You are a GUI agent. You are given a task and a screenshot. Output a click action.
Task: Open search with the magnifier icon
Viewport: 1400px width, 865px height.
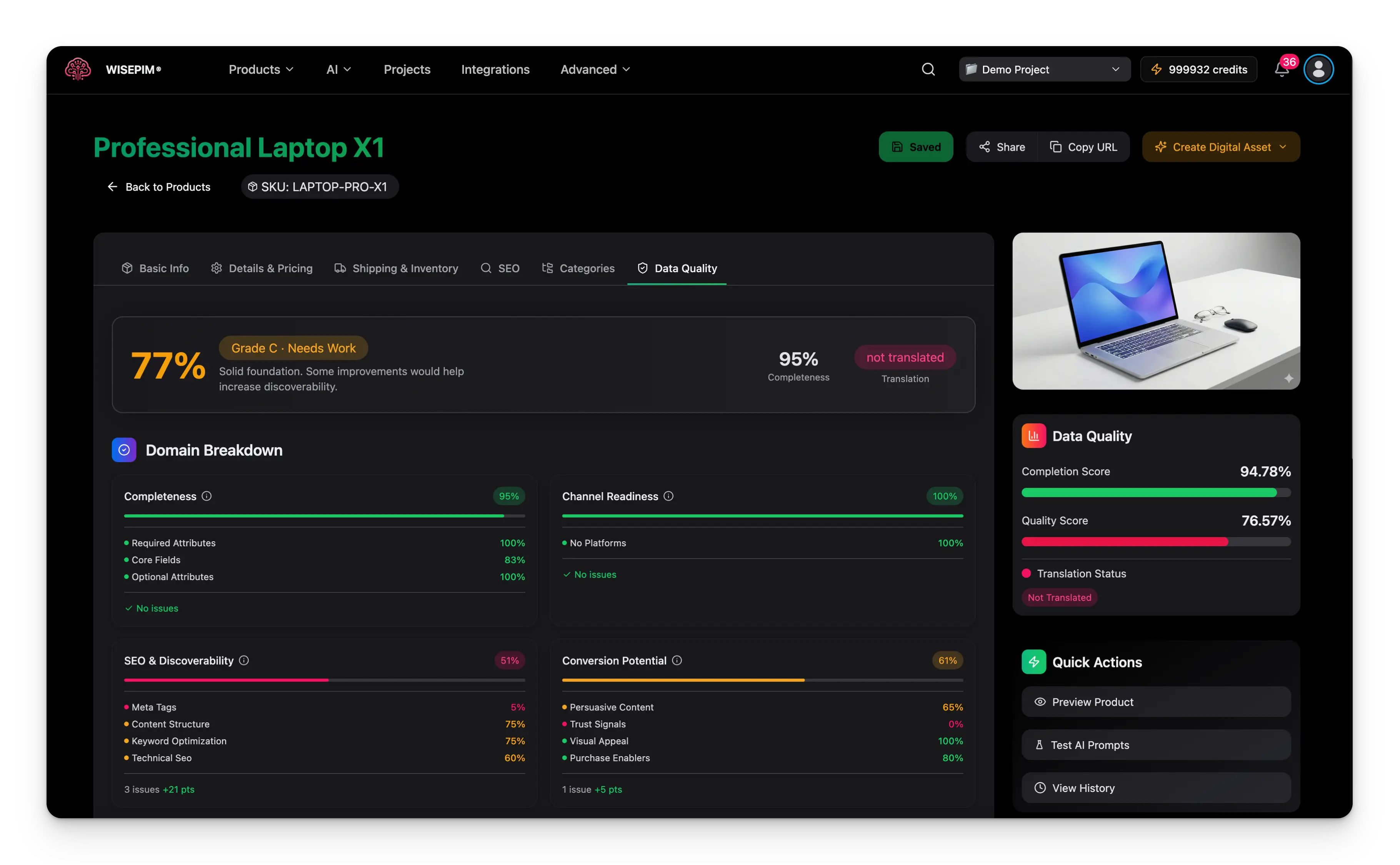click(x=928, y=69)
